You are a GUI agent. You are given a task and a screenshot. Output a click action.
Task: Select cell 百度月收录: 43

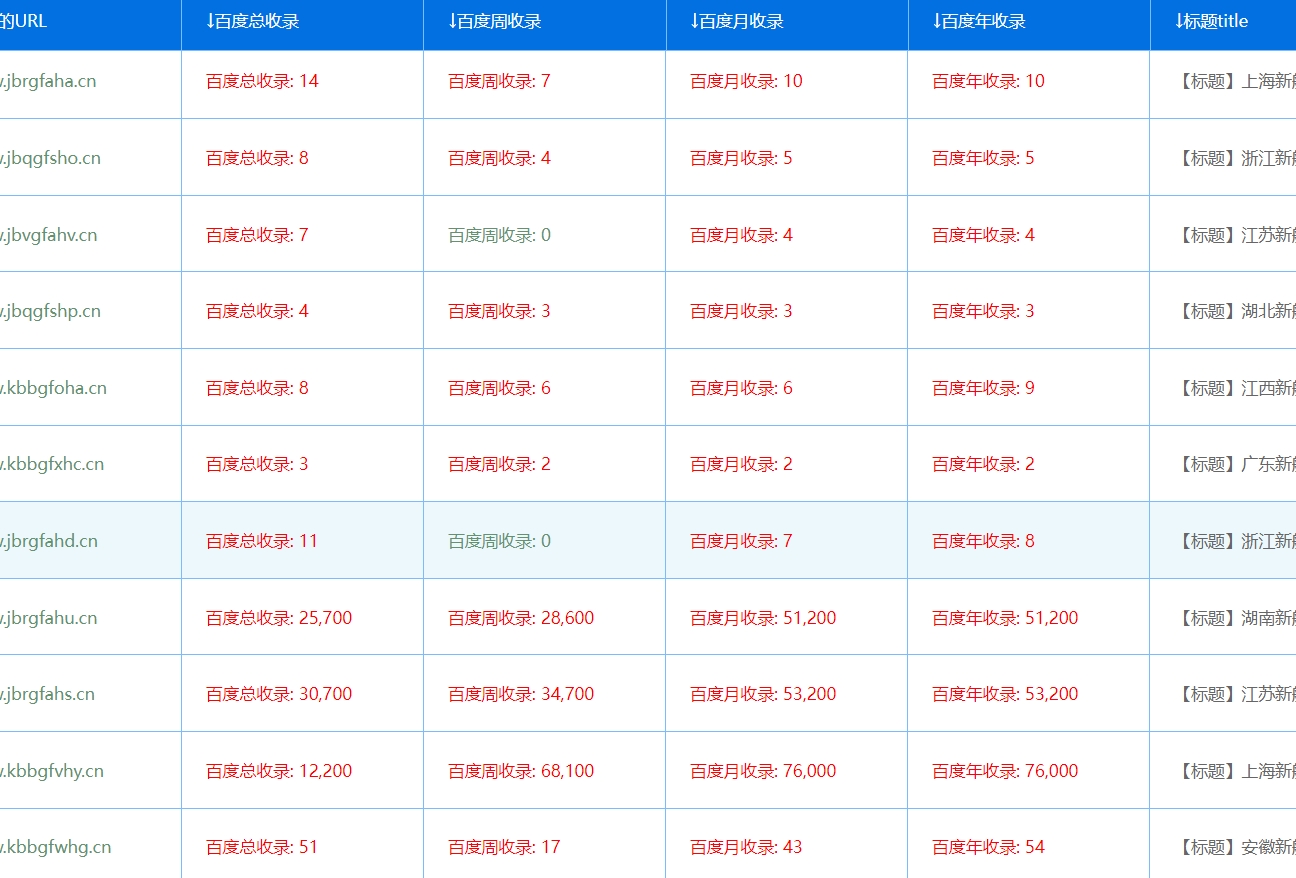pos(746,847)
